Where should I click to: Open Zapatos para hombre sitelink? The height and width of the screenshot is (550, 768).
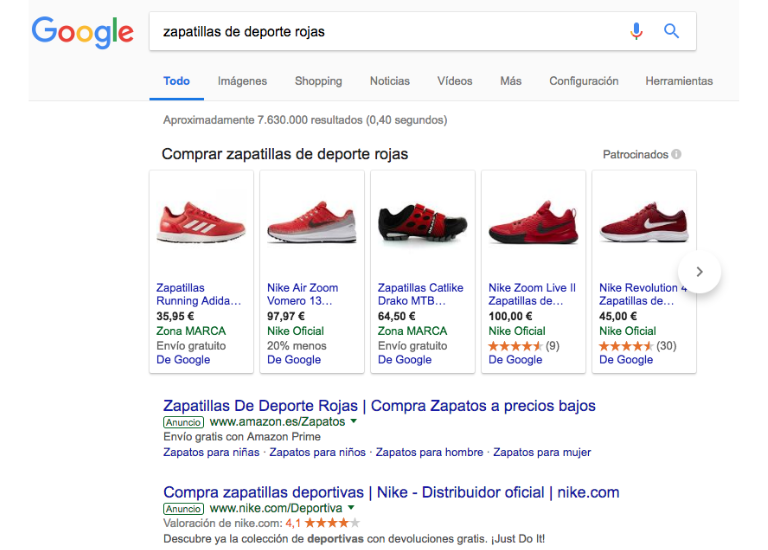[x=429, y=452]
